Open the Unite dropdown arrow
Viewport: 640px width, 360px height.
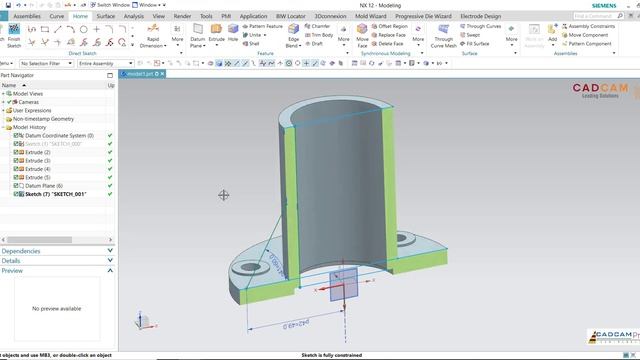coord(264,35)
